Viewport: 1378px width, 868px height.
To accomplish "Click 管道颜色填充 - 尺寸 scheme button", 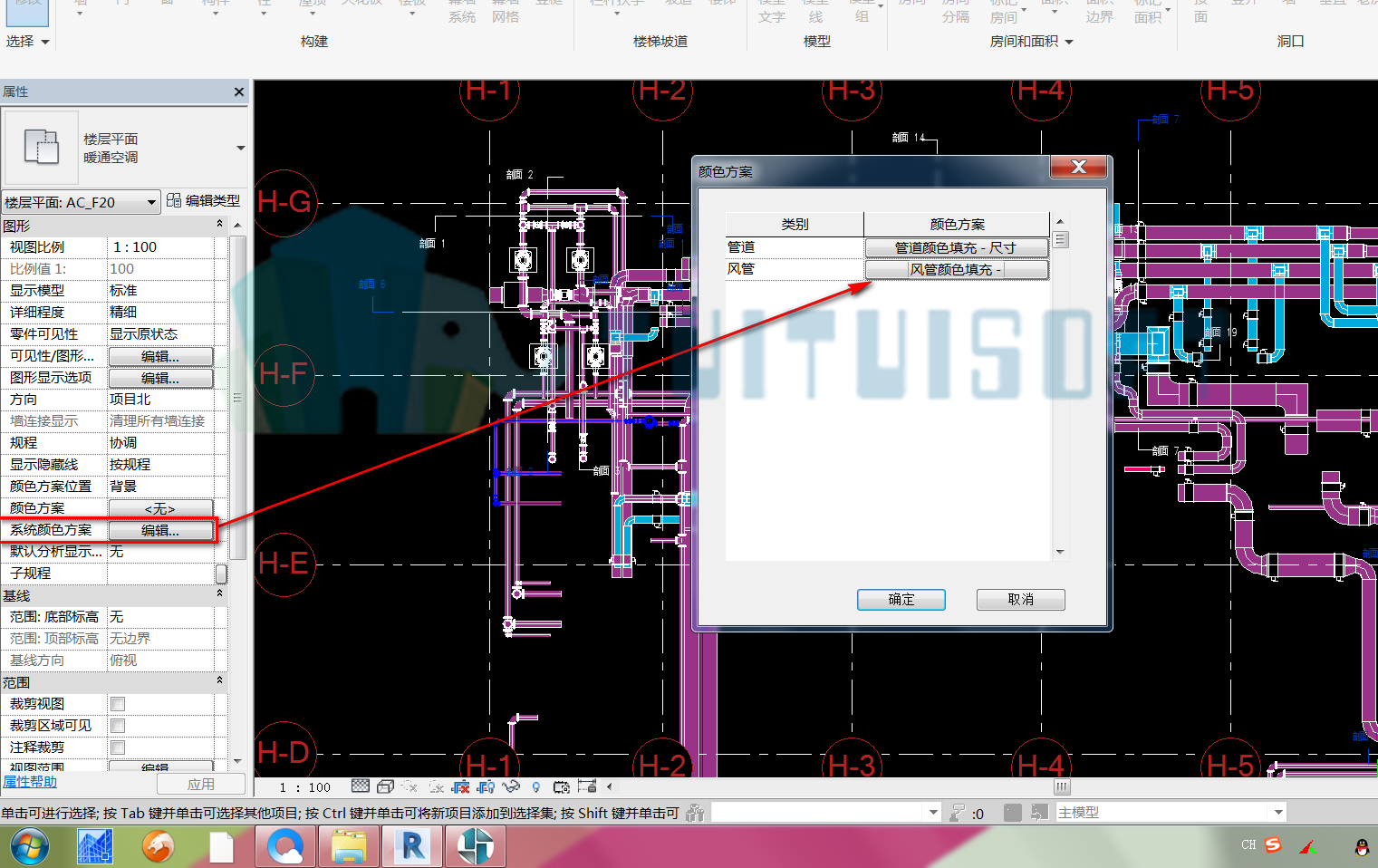I will pyautogui.click(x=957, y=247).
